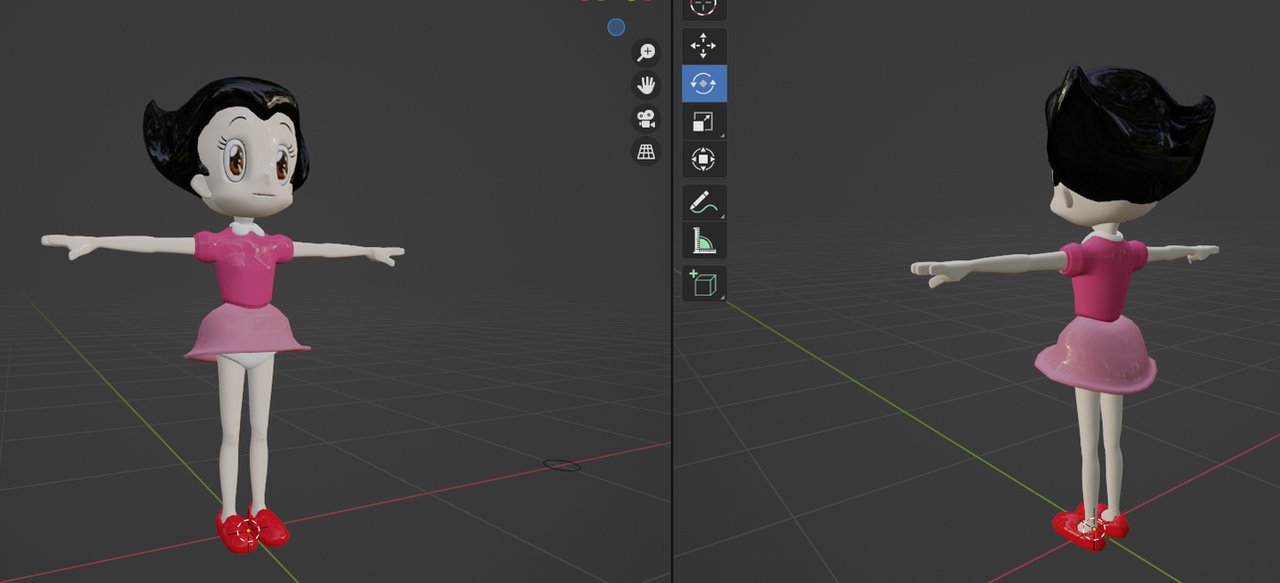This screenshot has width=1280, height=583.
Task: Click the hand pan-view button
Action: tap(646, 85)
